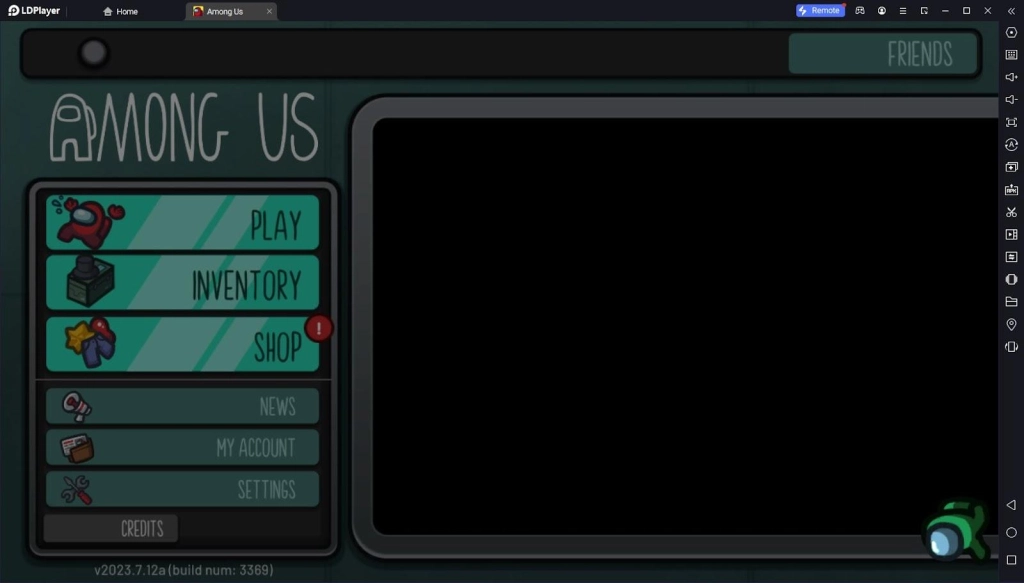Click the Among Us title logo
Image resolution: width=1024 pixels, height=583 pixels.
tap(184, 127)
